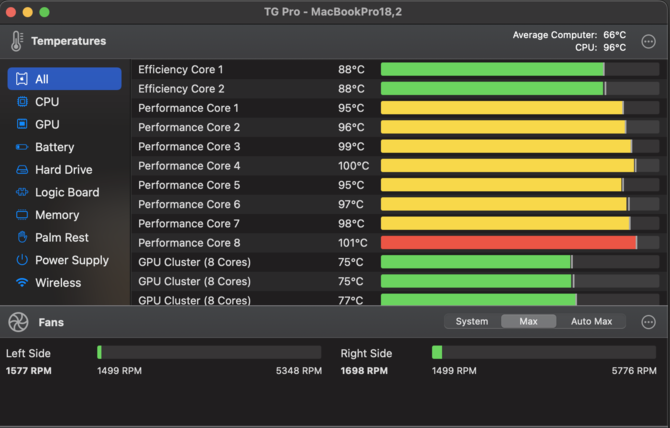Select the Performance Core 6 row

point(399,204)
